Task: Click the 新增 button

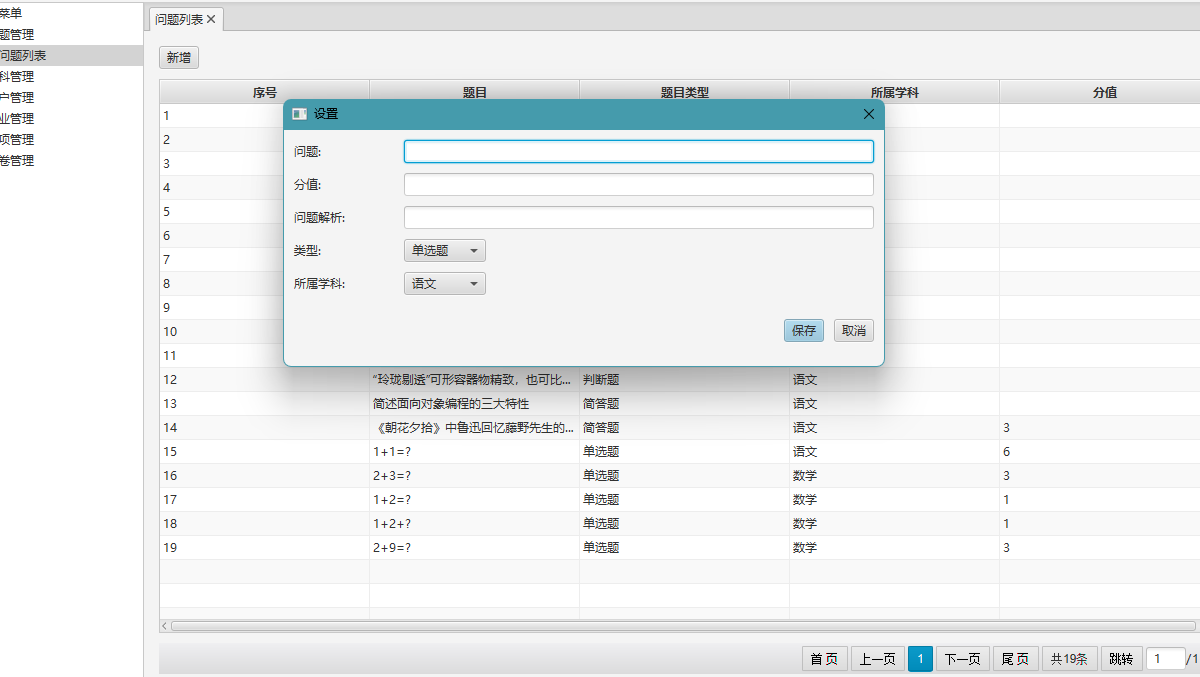Action: tap(179, 58)
